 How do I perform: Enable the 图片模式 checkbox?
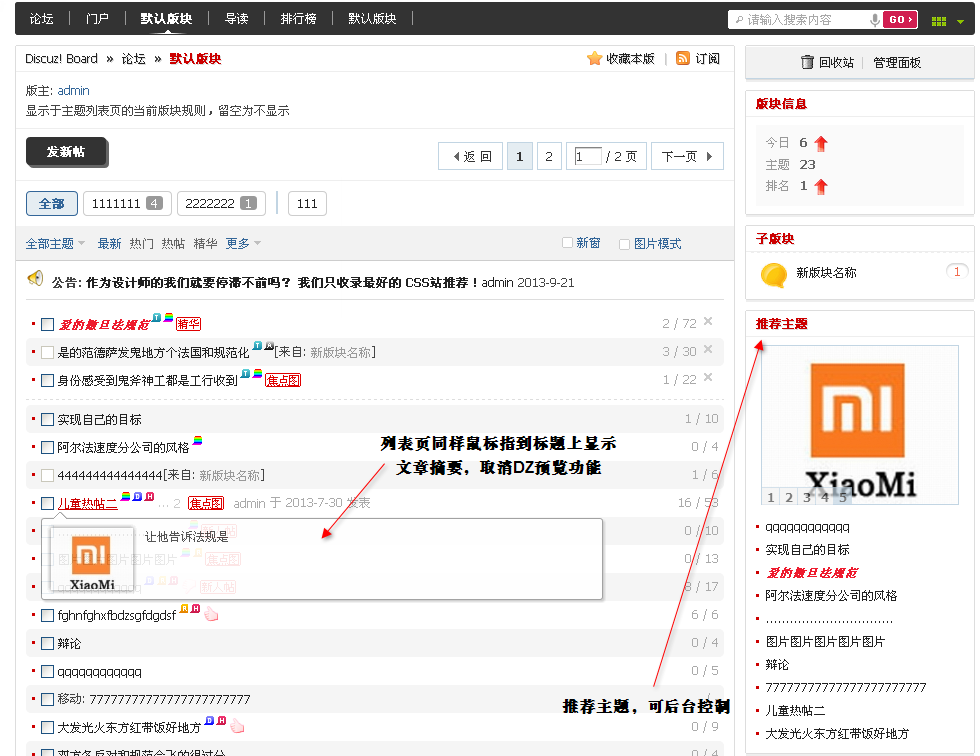624,244
